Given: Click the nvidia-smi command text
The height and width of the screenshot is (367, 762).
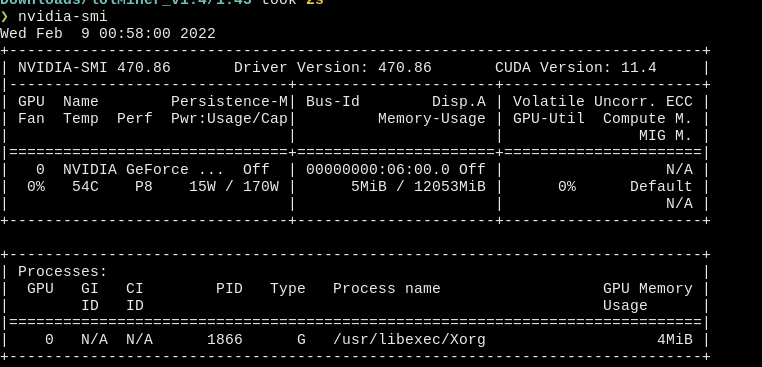Looking at the screenshot, I should pyautogui.click(x=63, y=17).
